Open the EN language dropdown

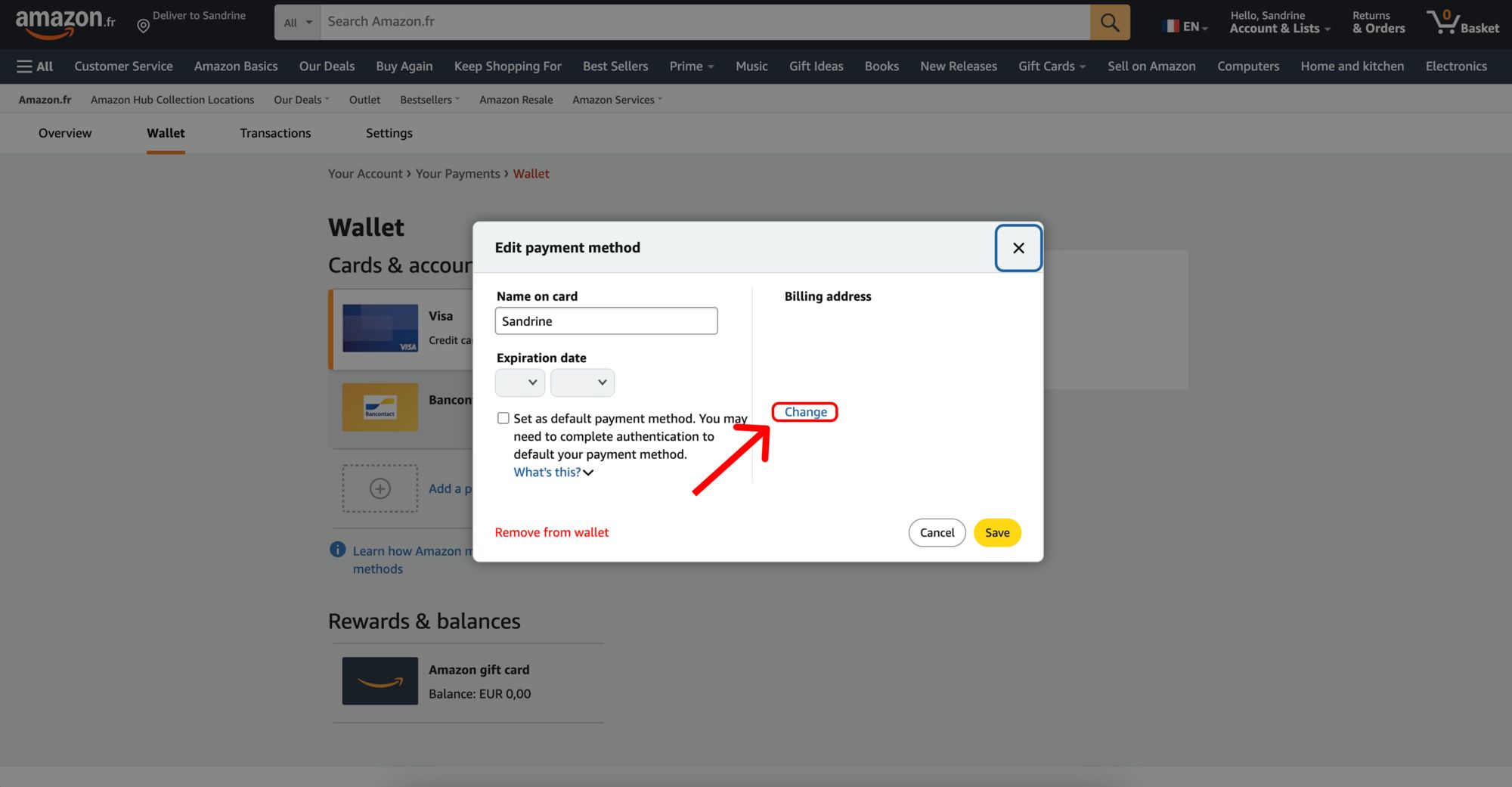(x=1187, y=26)
